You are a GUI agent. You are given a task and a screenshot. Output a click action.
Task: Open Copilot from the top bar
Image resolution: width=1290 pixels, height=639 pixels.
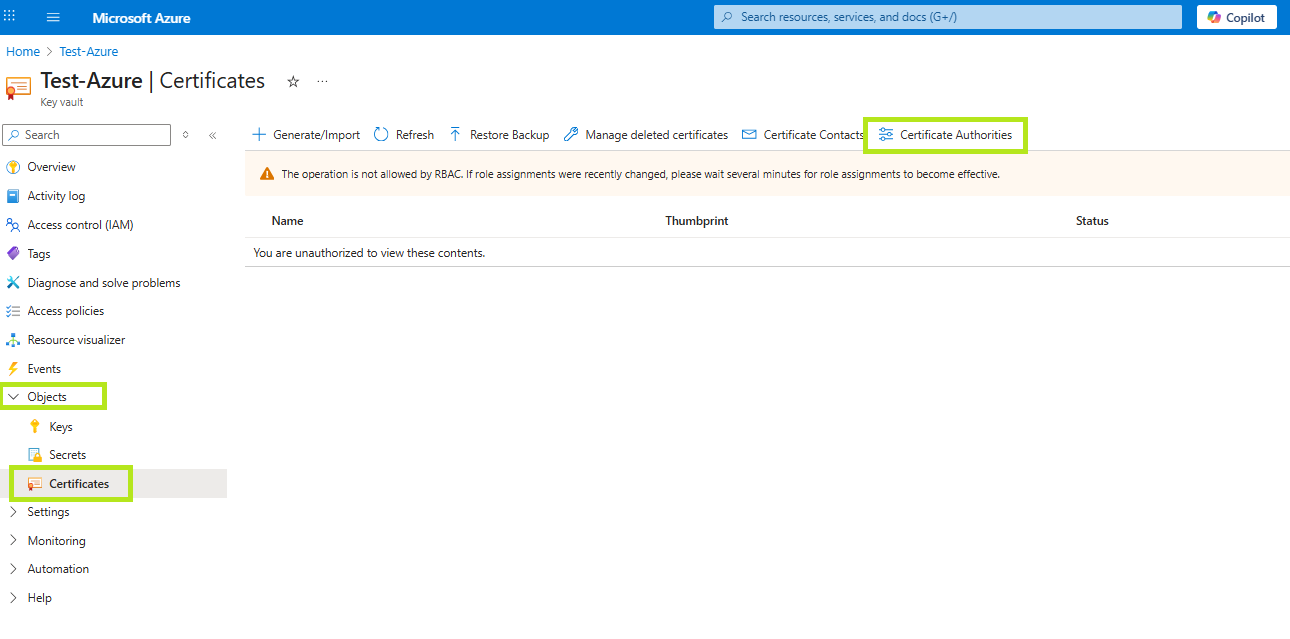[x=1236, y=17]
